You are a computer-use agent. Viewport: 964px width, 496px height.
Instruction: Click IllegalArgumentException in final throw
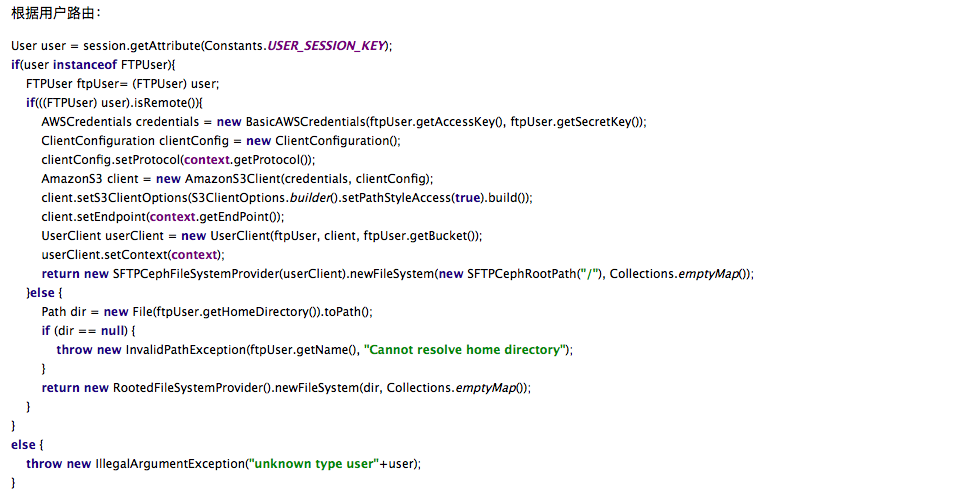(168, 465)
